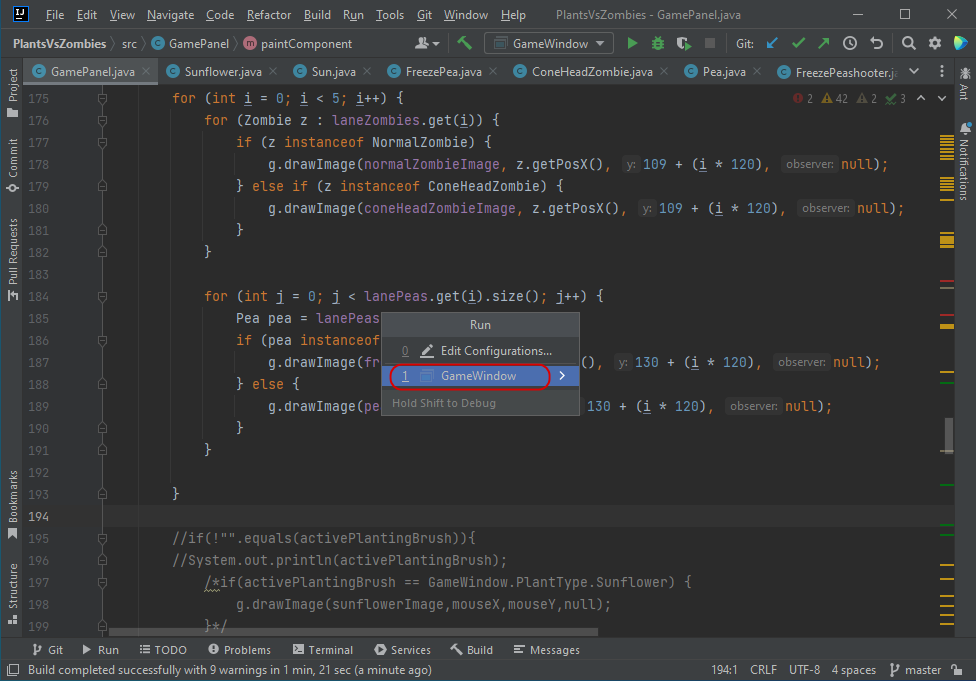976x681 pixels.
Task: Open Messages tool window
Action: [547, 649]
